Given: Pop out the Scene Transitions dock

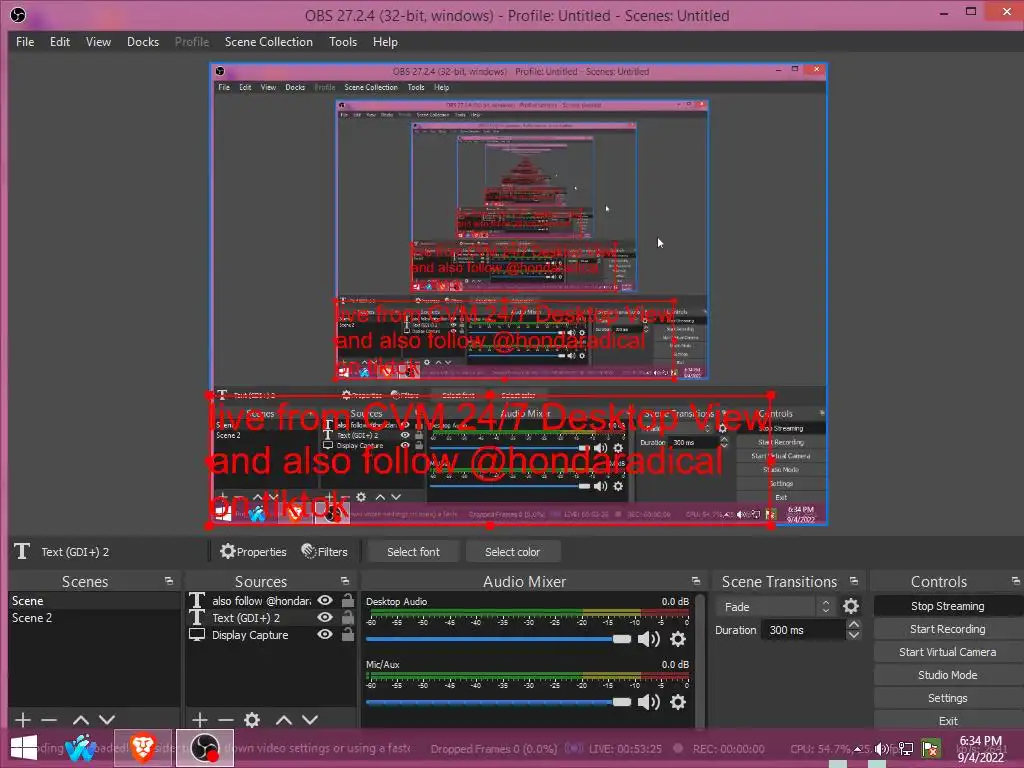Looking at the screenshot, I should tap(854, 581).
